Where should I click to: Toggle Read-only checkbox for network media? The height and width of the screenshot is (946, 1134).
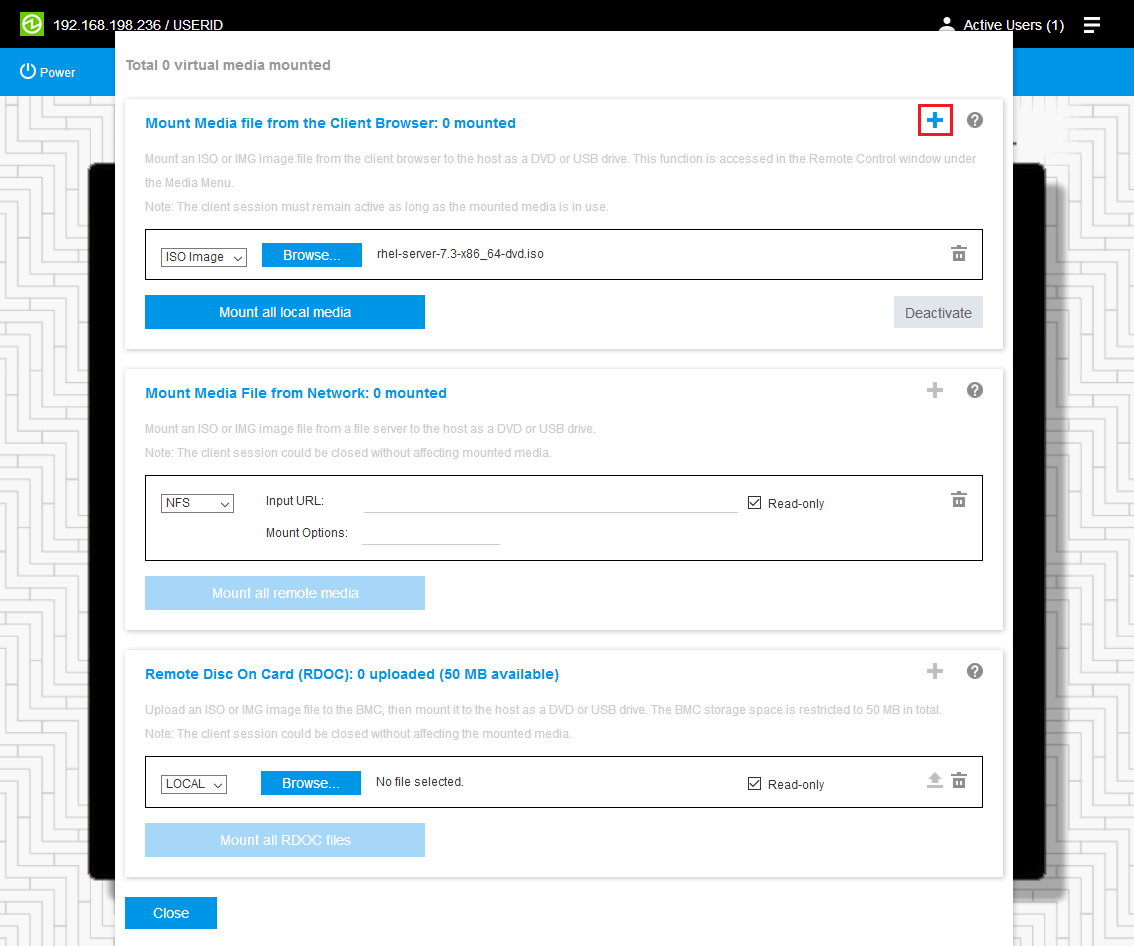coord(755,503)
